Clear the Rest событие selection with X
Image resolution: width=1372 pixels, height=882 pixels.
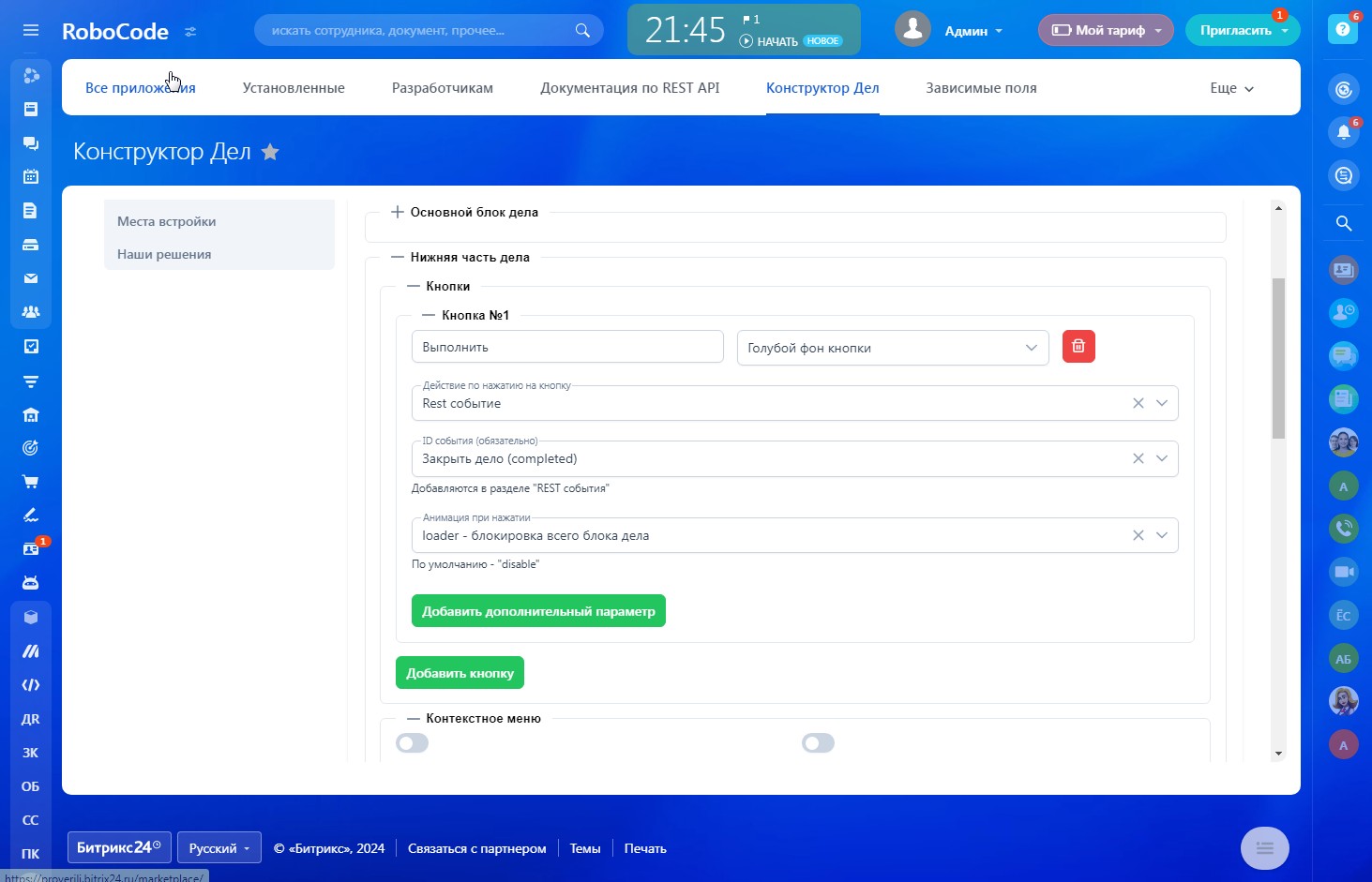click(x=1138, y=403)
